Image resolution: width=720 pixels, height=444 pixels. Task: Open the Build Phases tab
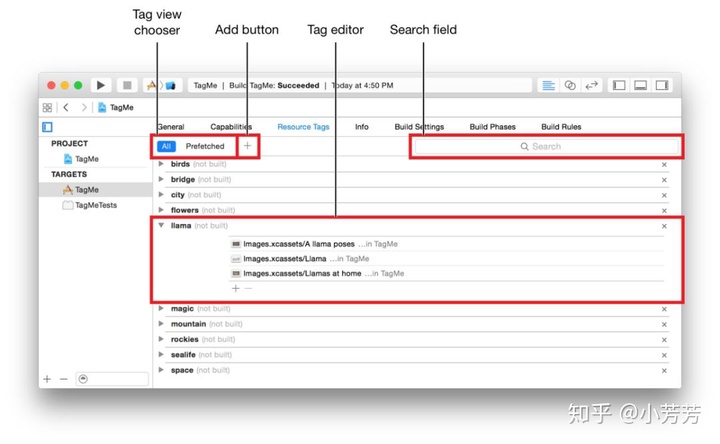(x=492, y=127)
